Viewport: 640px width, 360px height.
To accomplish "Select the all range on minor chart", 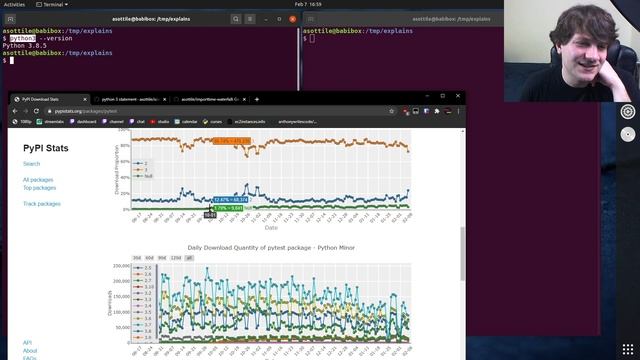I will (x=189, y=258).
